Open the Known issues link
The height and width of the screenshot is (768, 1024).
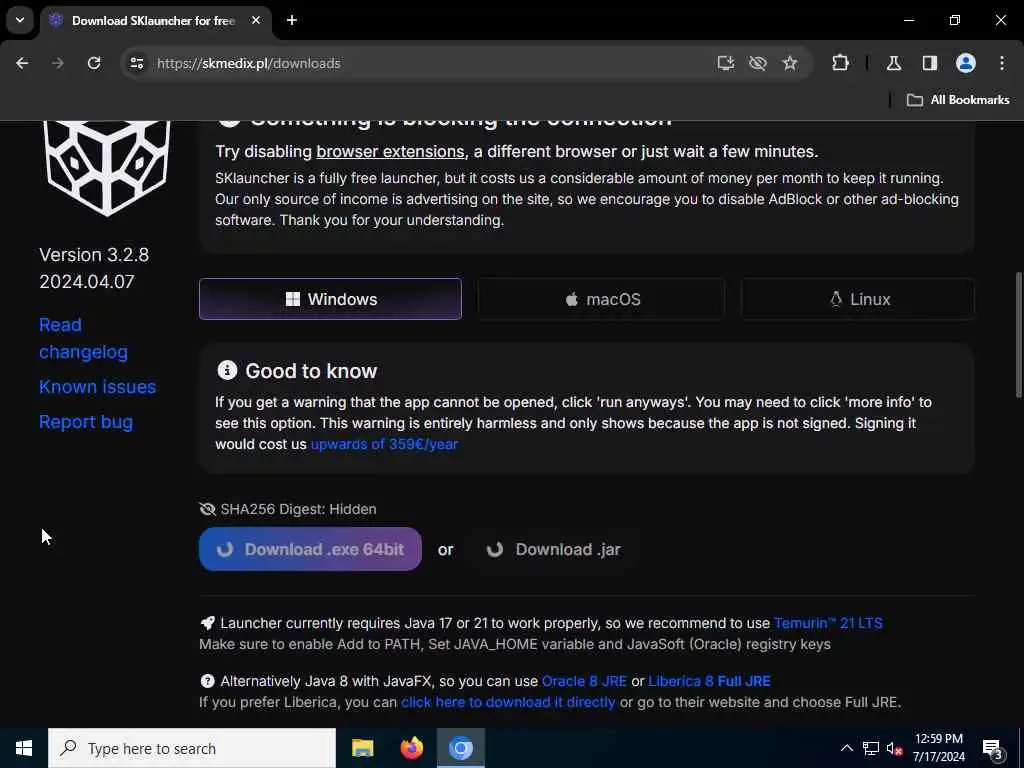[x=97, y=387]
